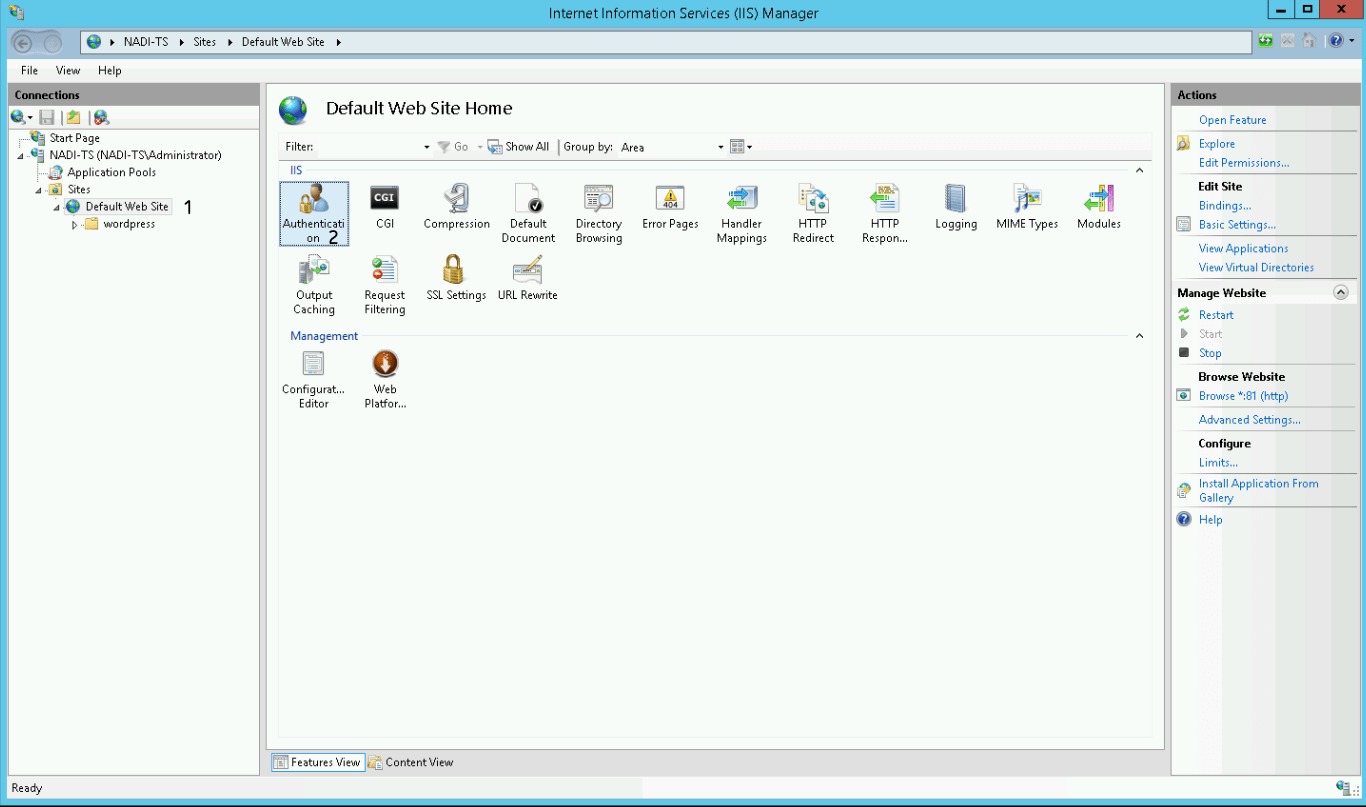Click Browse *:81 (http) link
The width and height of the screenshot is (1366, 807).
1244,396
